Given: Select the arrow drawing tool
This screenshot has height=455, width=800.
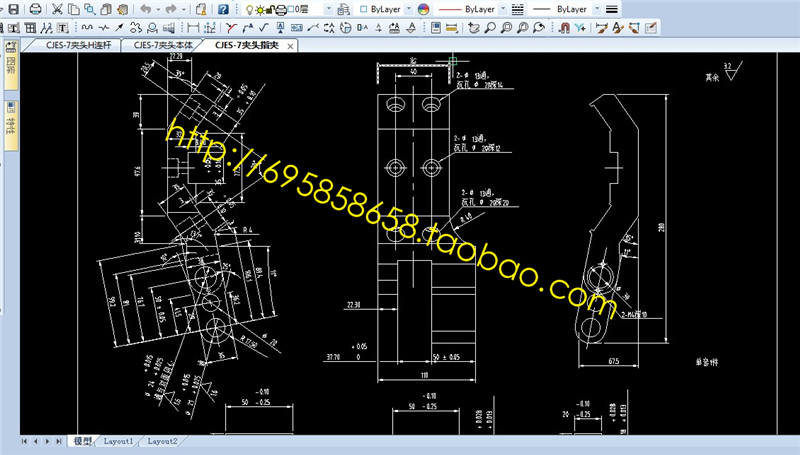Looking at the screenshot, I should tap(119, 28).
